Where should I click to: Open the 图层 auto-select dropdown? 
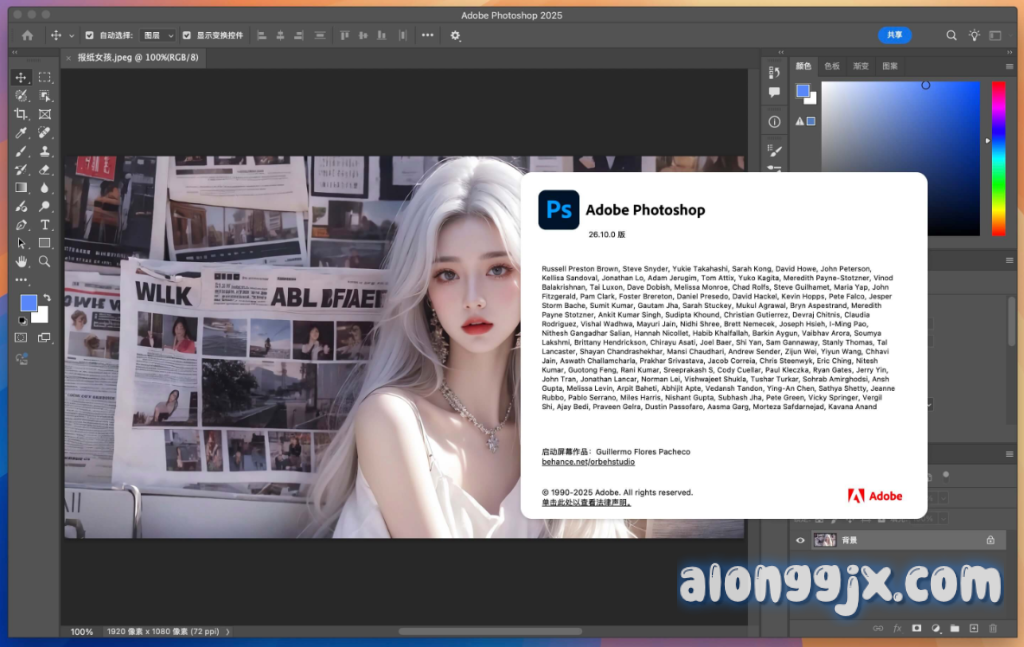click(x=158, y=35)
